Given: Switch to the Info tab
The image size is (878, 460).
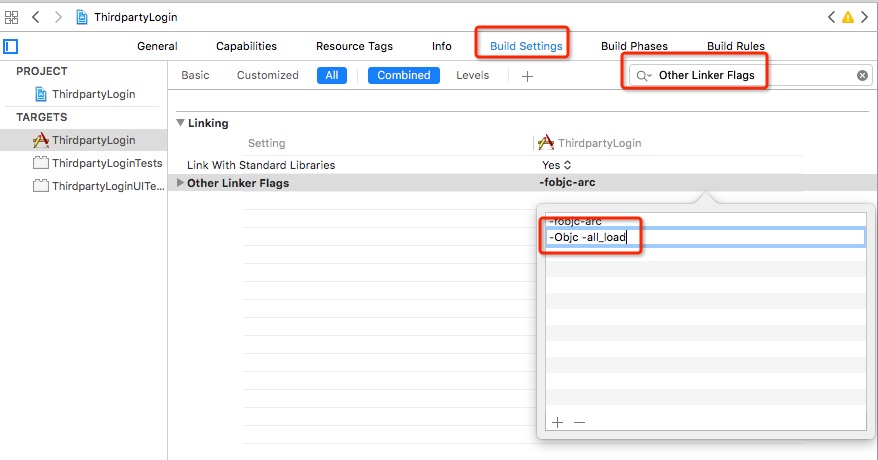Looking at the screenshot, I should pyautogui.click(x=442, y=46).
